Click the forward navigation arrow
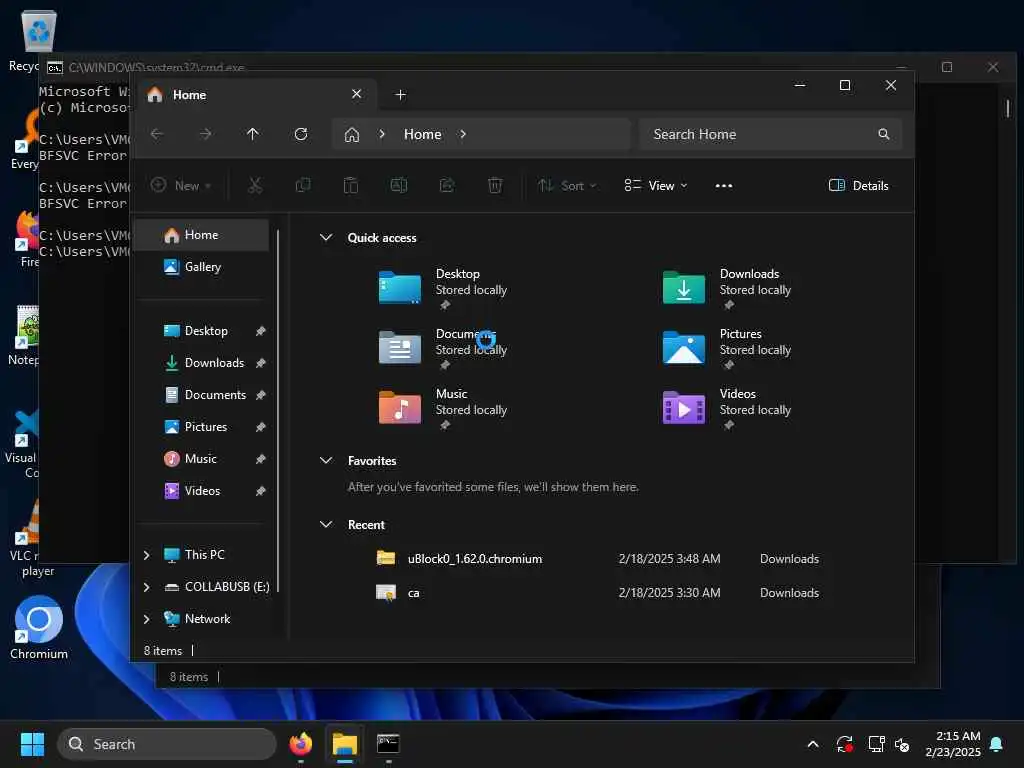The image size is (1024, 768). click(205, 134)
